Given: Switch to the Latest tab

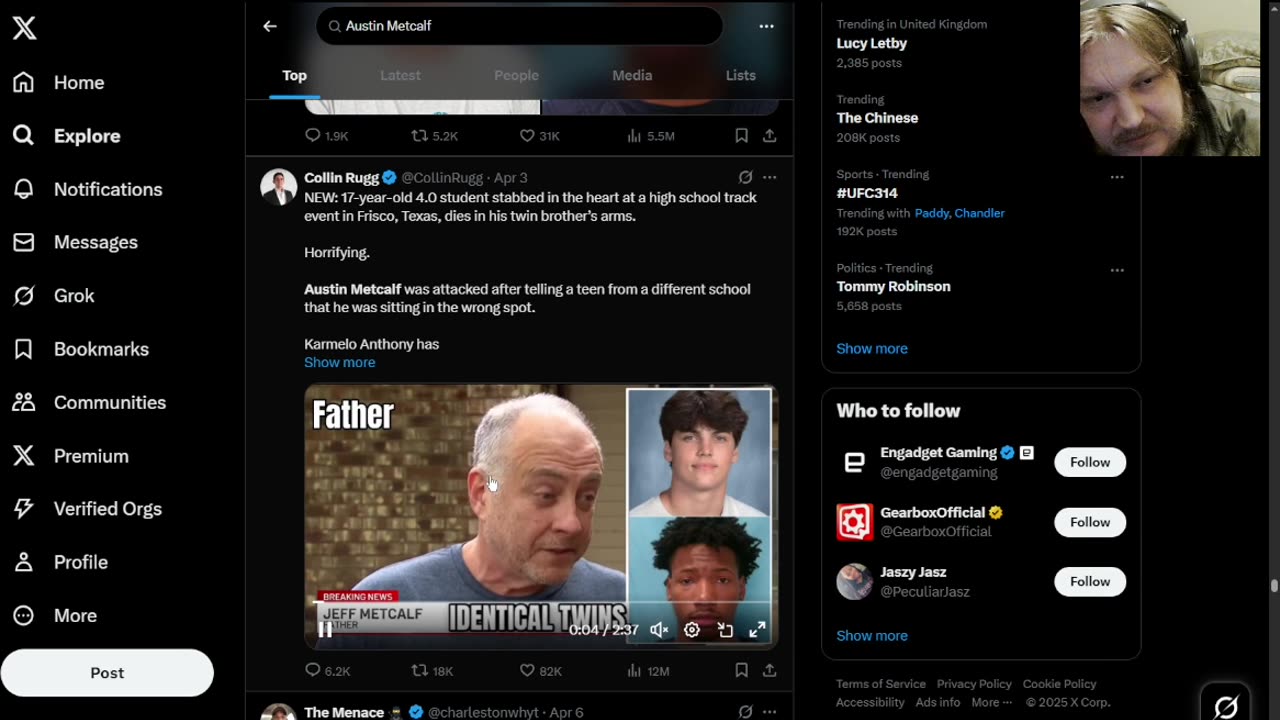Looking at the screenshot, I should point(400,75).
